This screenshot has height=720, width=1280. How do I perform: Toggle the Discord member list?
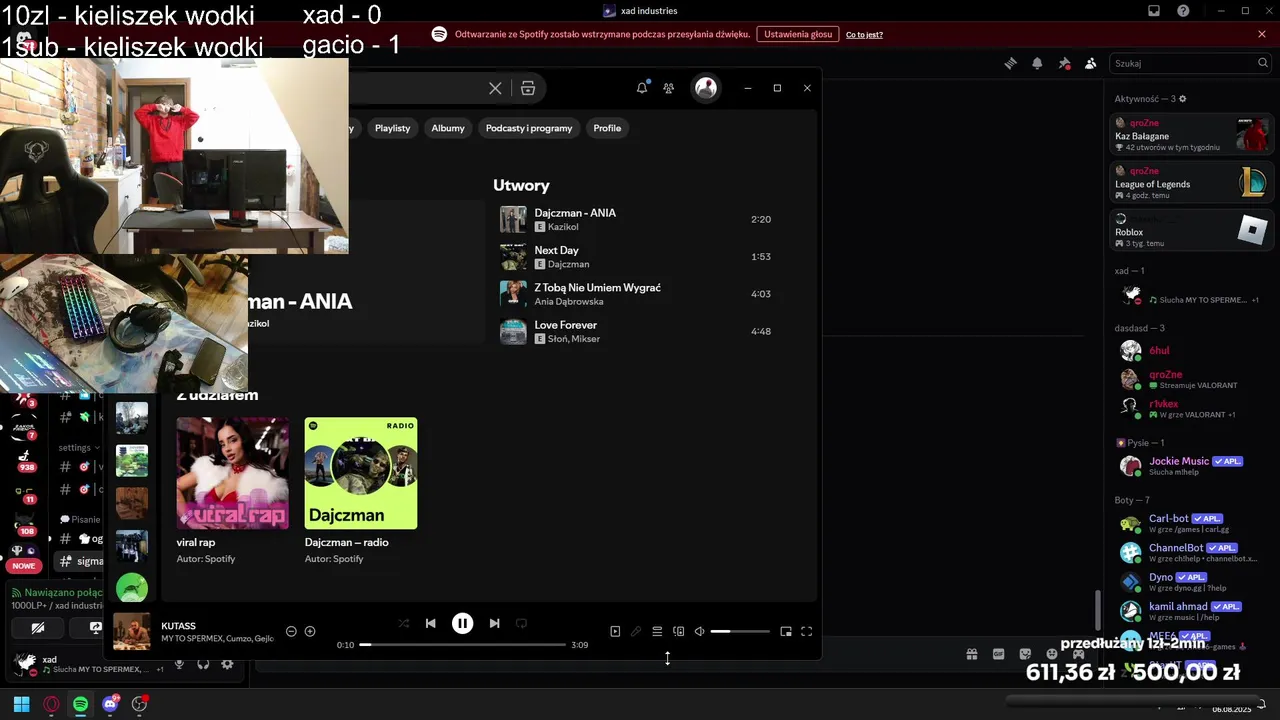click(x=1091, y=63)
